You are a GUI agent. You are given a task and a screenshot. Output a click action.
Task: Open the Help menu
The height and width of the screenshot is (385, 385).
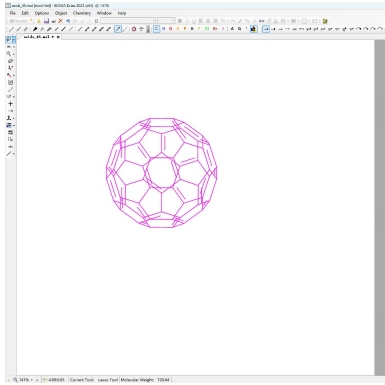pos(122,13)
